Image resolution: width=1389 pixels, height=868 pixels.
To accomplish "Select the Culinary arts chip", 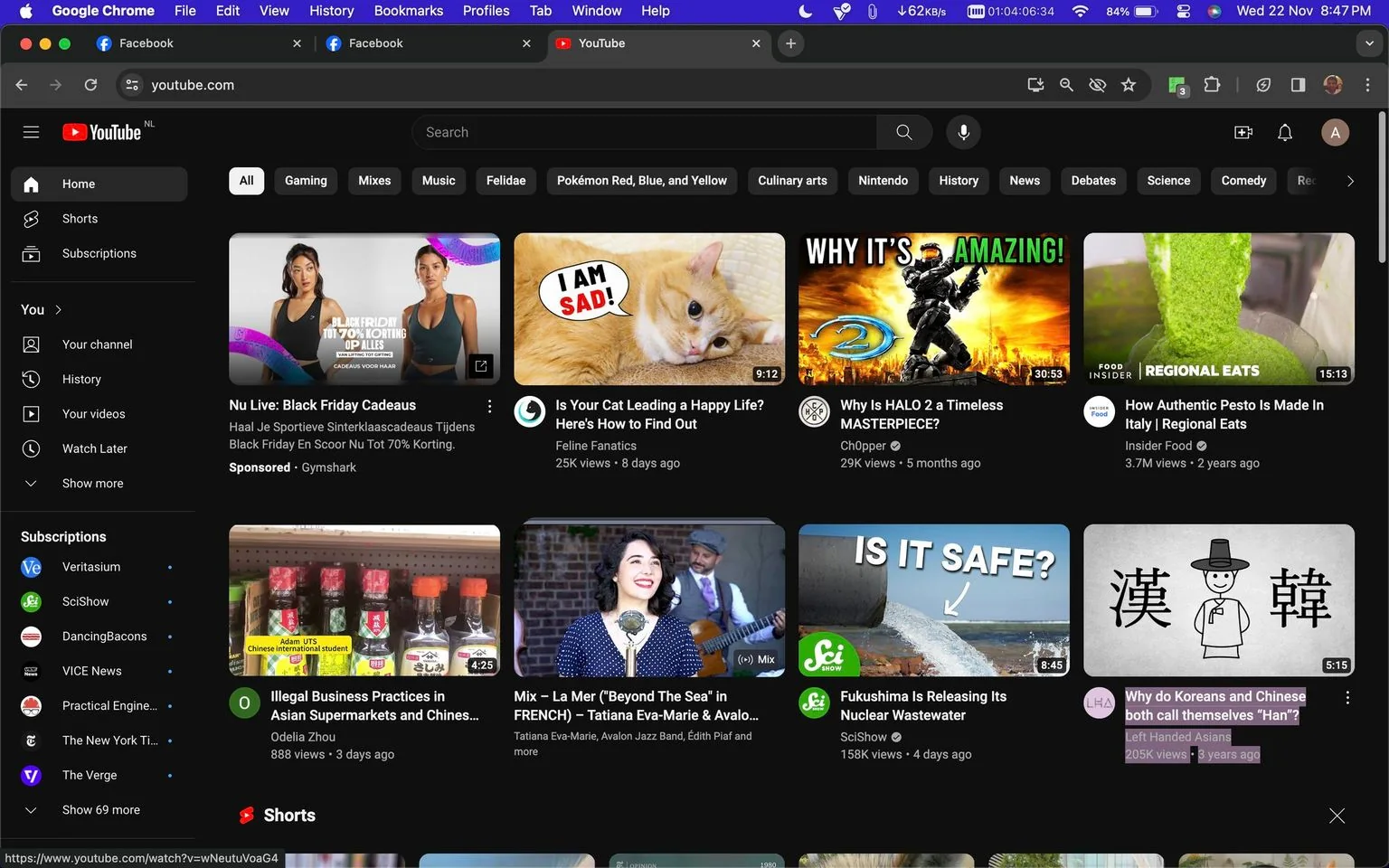I will pos(792,181).
